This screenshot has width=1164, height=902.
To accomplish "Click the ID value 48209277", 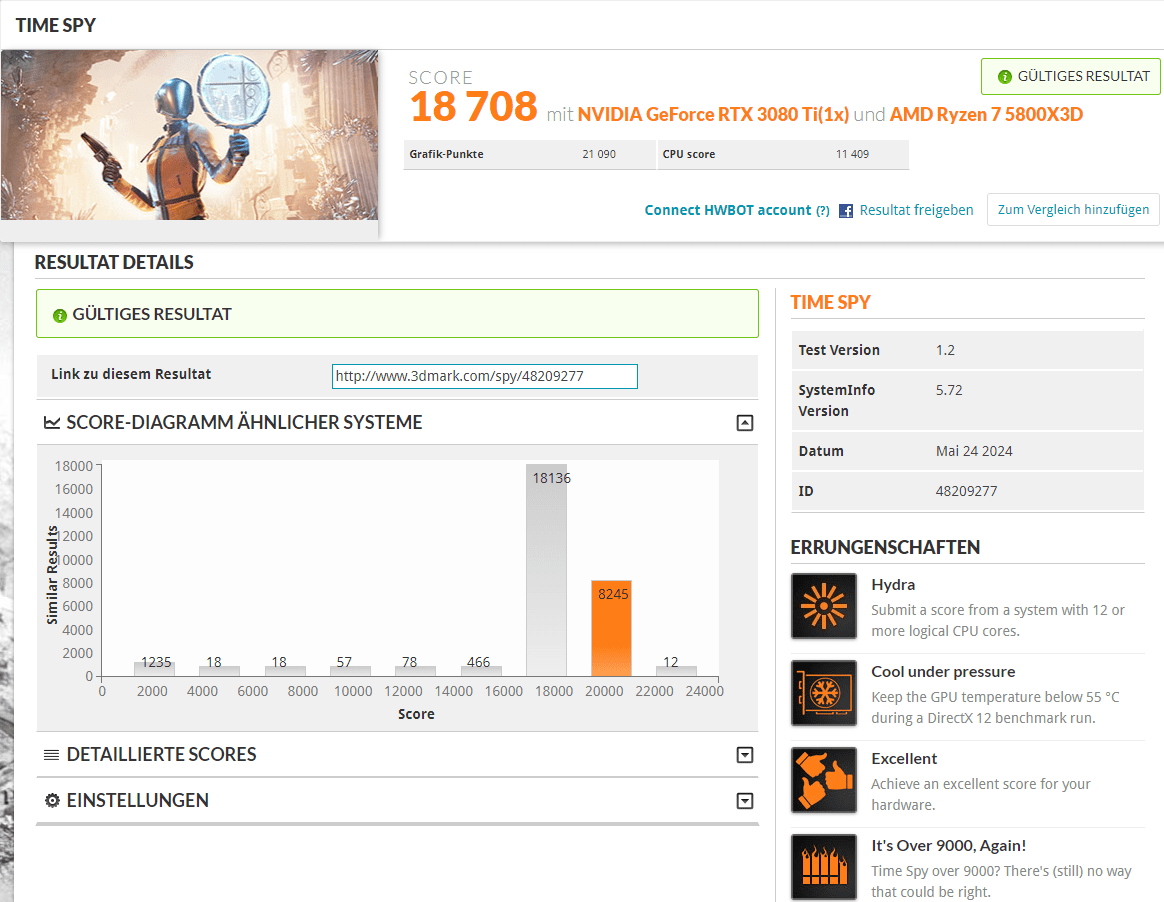I will 966,491.
